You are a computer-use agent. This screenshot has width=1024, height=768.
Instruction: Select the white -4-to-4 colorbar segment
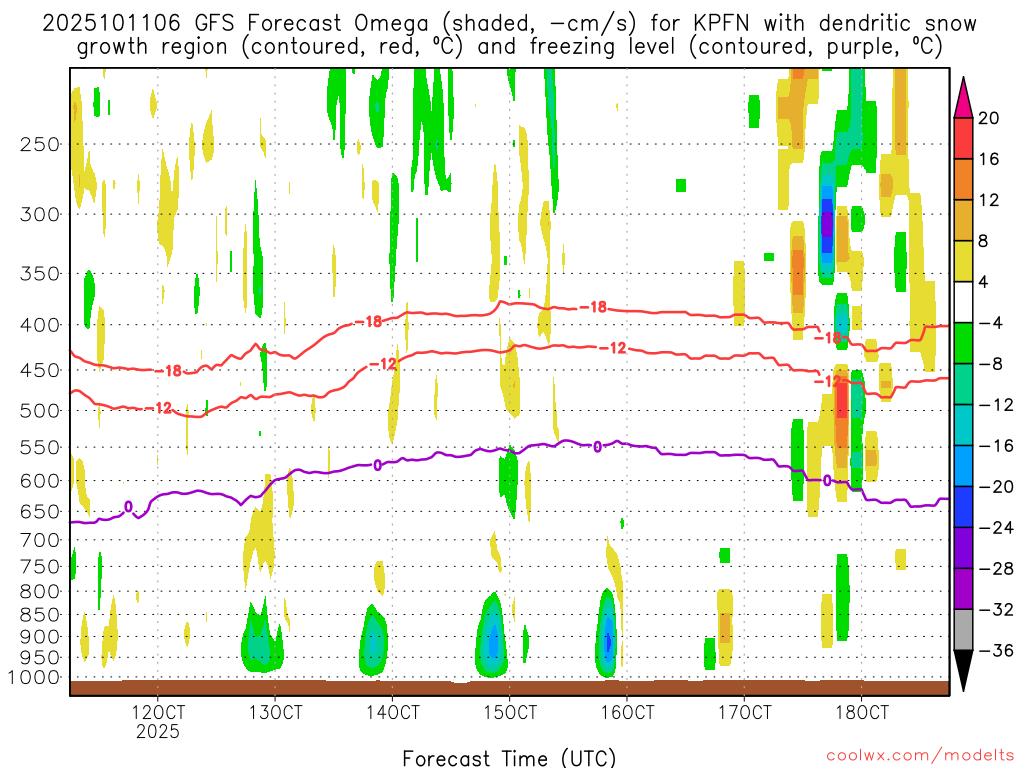(963, 302)
